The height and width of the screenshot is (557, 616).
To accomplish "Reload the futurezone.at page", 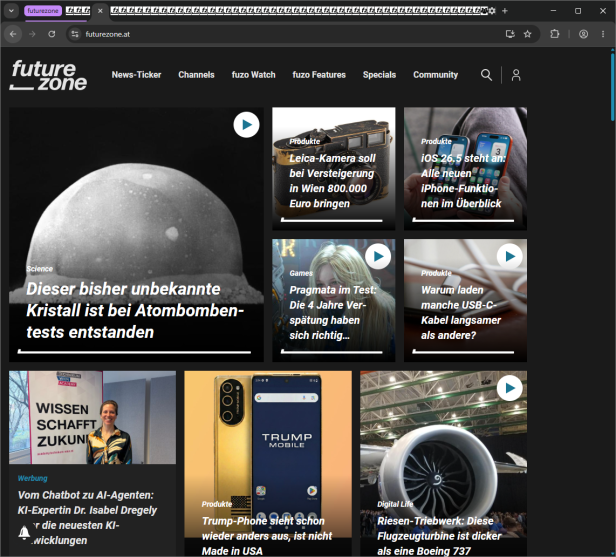I will [51, 34].
